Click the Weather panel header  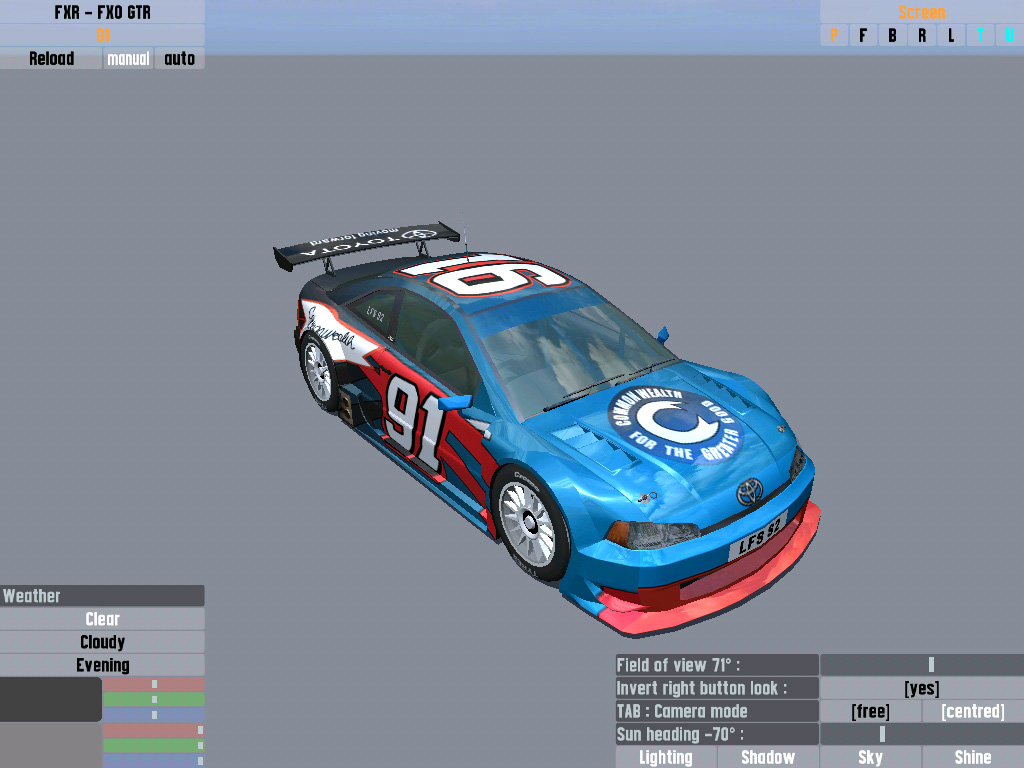(102, 596)
